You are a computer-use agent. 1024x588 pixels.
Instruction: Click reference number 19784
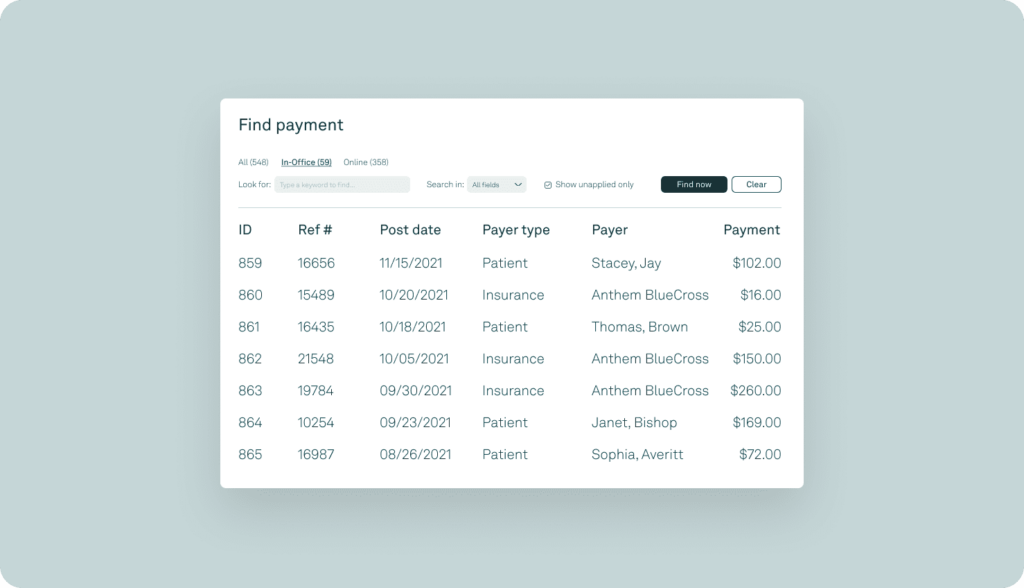(x=315, y=391)
